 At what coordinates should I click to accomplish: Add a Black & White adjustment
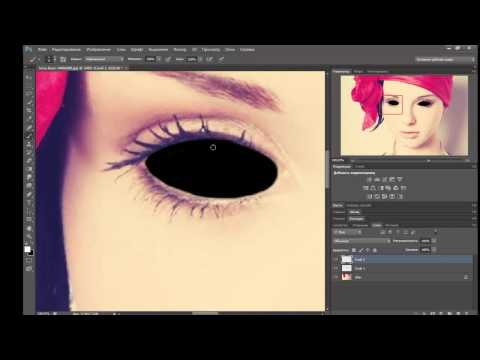[x=382, y=188]
